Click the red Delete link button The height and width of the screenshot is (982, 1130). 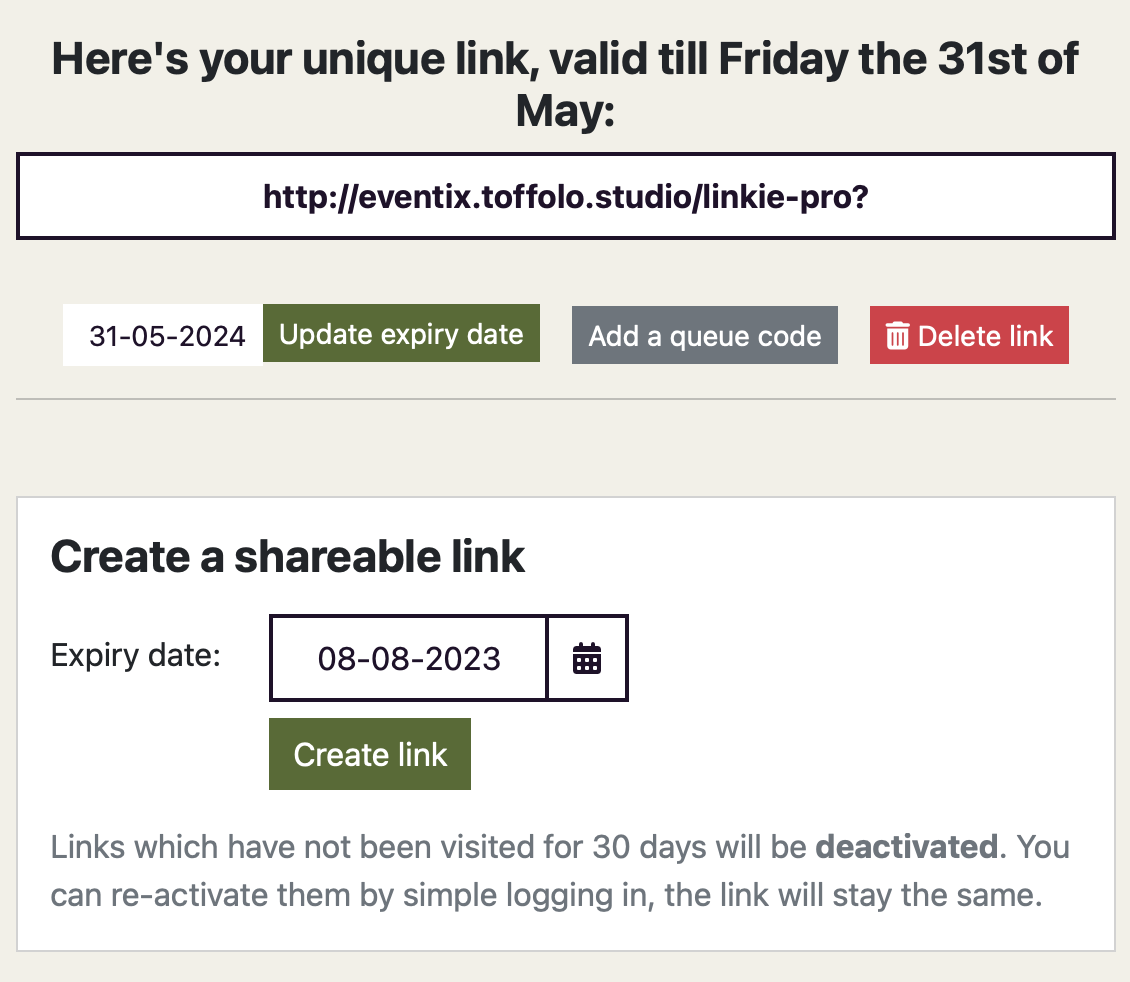click(x=968, y=335)
